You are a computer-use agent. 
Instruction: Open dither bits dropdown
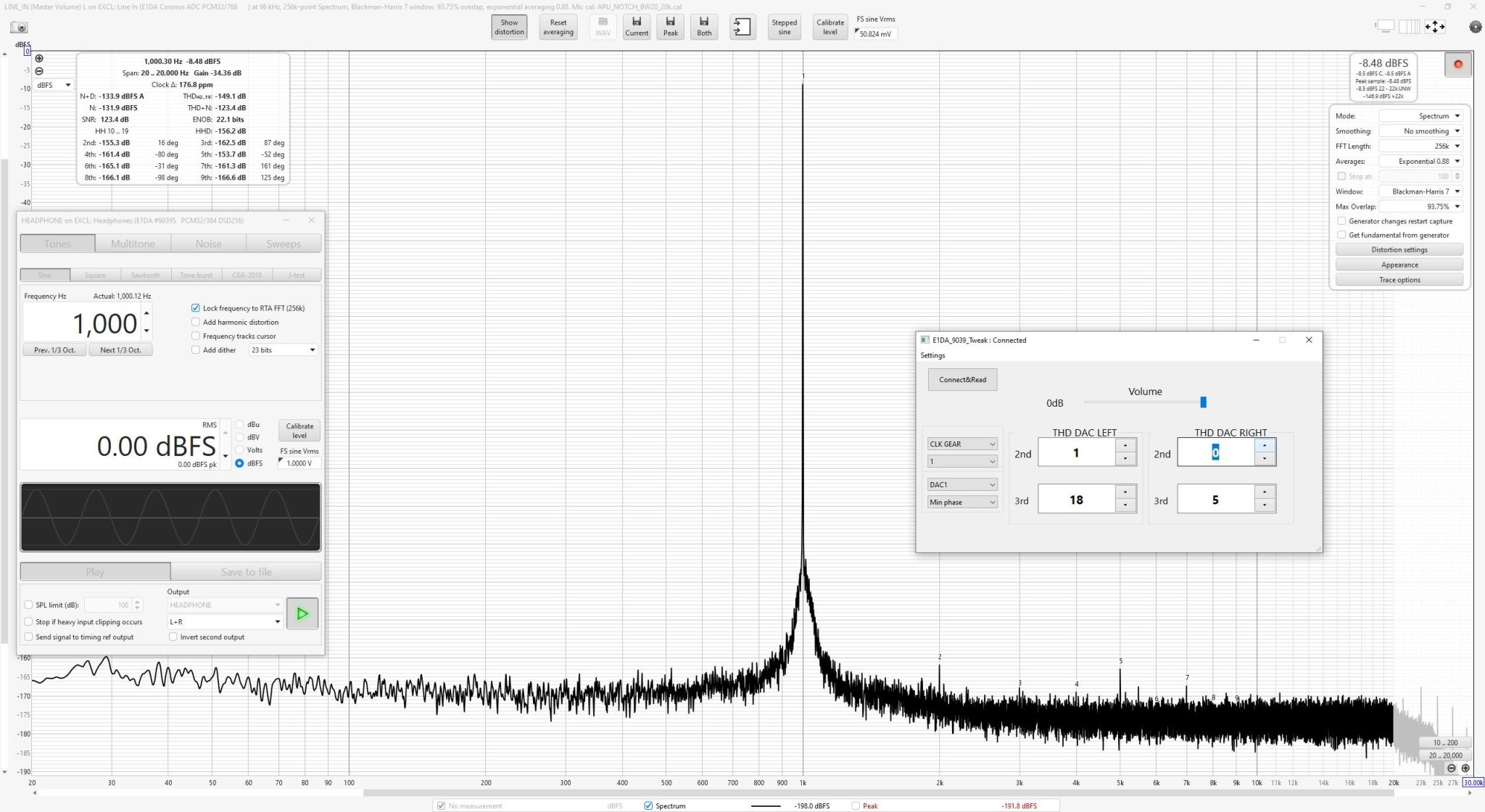(283, 349)
